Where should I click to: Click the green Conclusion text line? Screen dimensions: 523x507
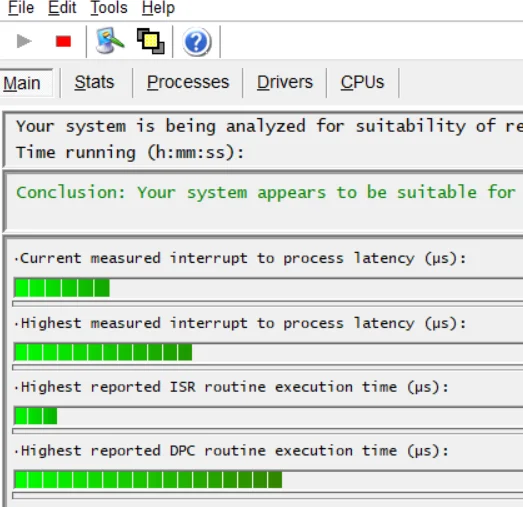[x=266, y=192]
